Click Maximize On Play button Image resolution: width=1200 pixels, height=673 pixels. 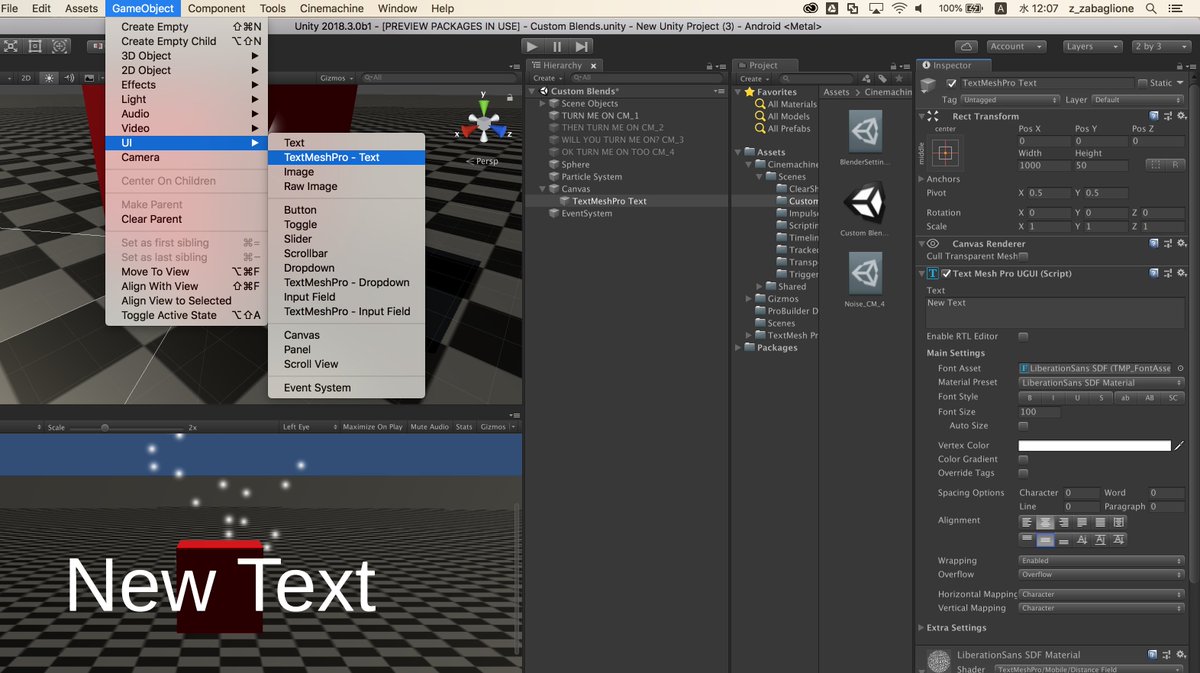point(372,427)
